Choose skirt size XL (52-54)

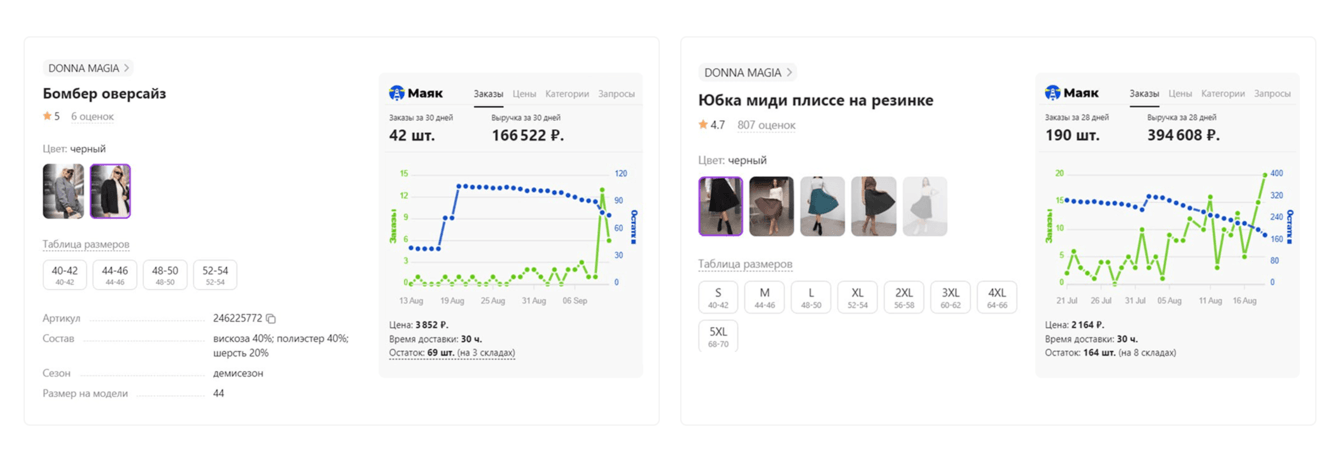click(x=857, y=297)
